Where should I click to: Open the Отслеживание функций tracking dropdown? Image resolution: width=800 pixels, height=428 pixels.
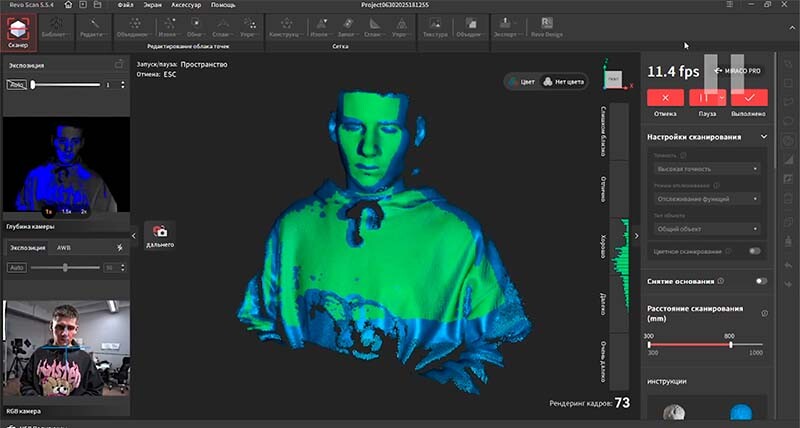(x=707, y=199)
